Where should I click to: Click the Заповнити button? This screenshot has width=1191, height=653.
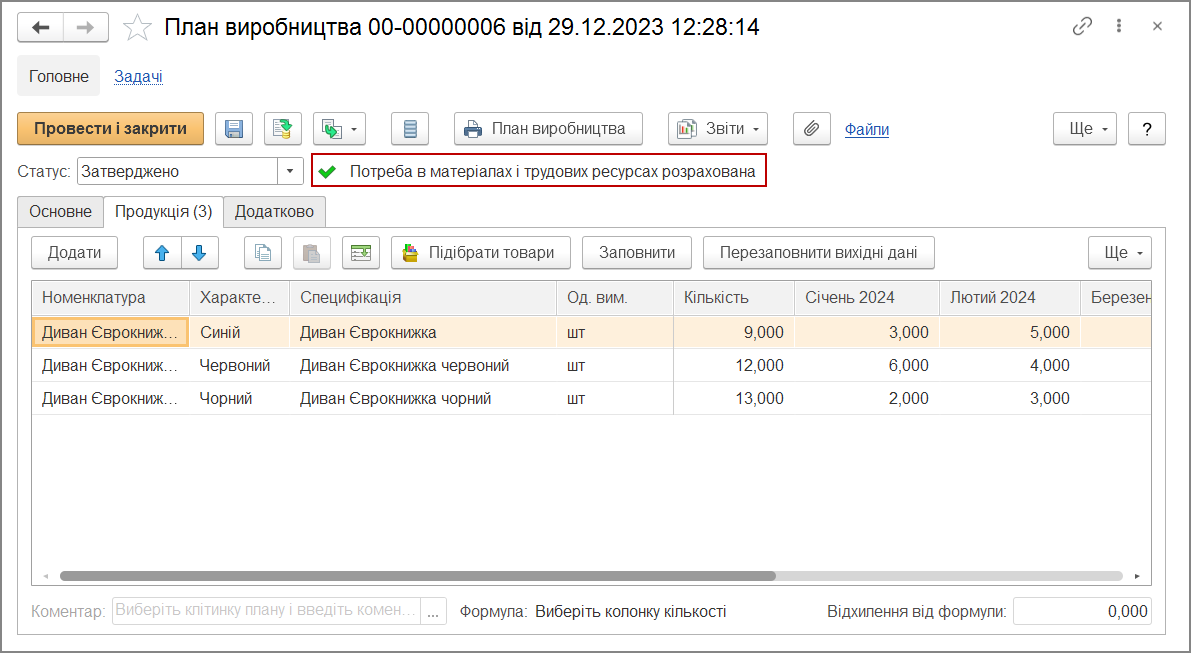pos(636,253)
